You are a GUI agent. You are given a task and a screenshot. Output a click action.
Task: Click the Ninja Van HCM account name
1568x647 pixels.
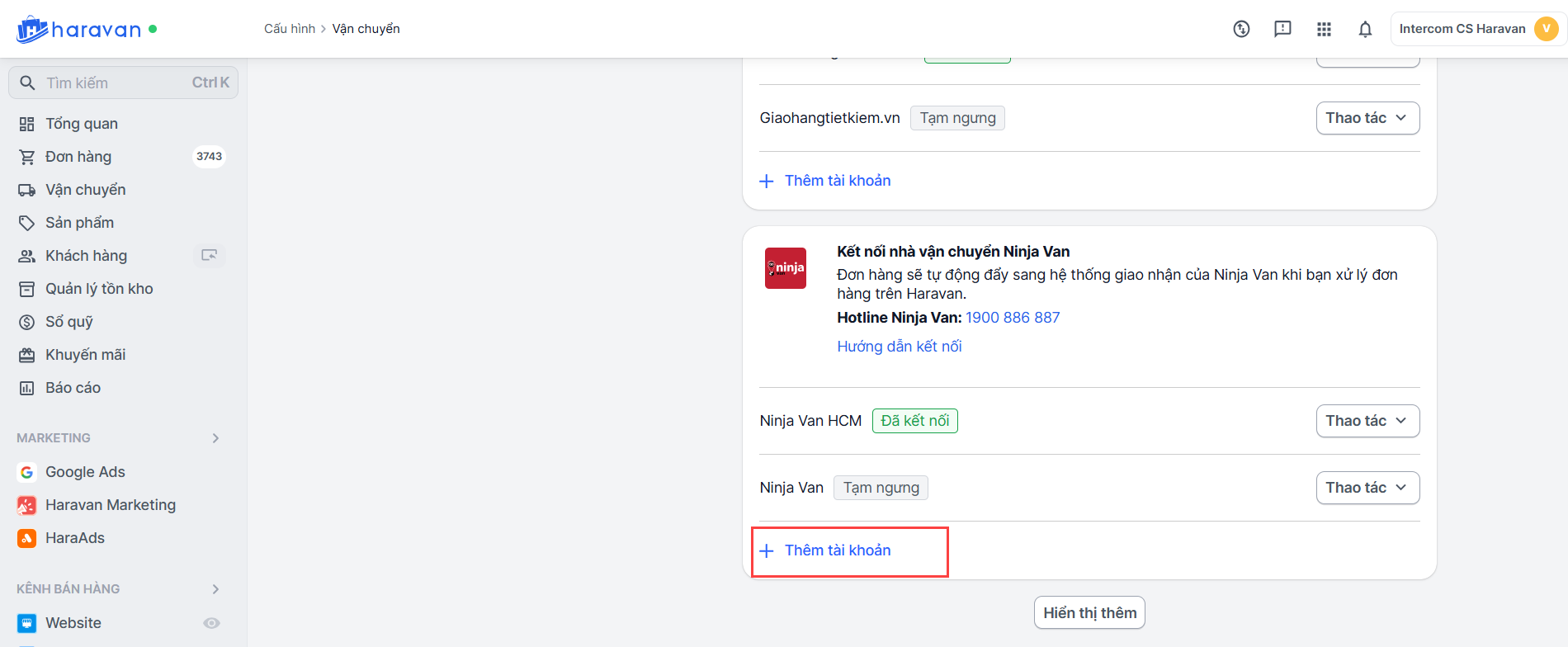coord(810,421)
